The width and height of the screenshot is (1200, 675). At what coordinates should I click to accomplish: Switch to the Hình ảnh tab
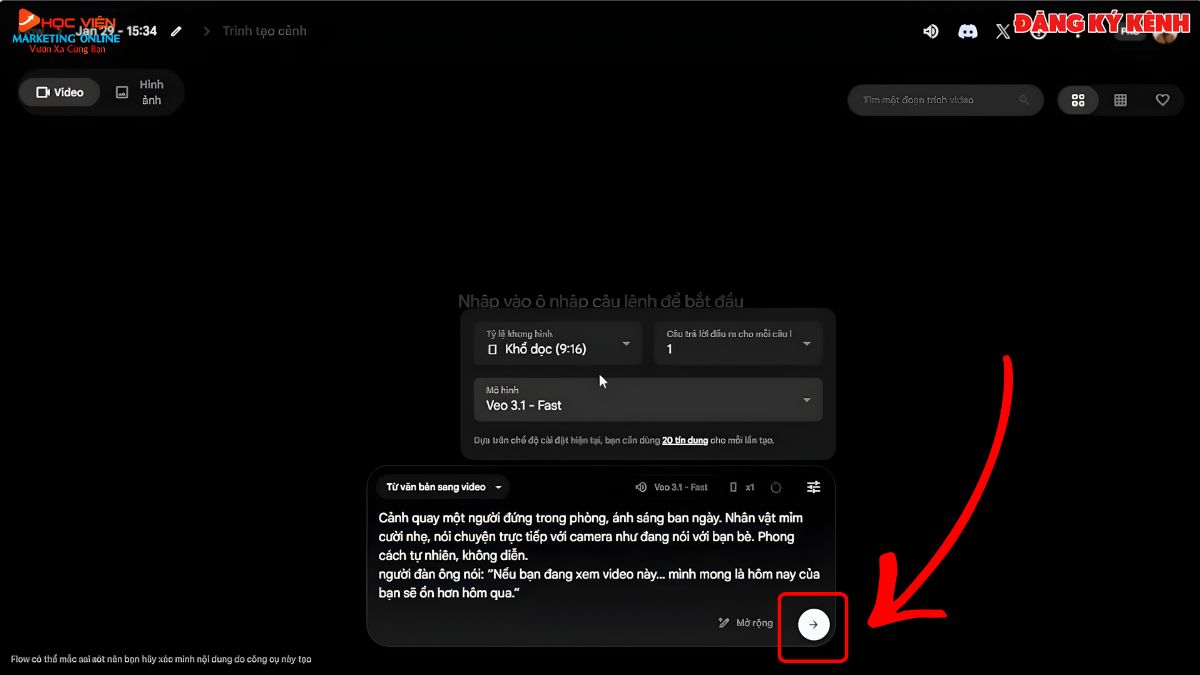point(141,92)
